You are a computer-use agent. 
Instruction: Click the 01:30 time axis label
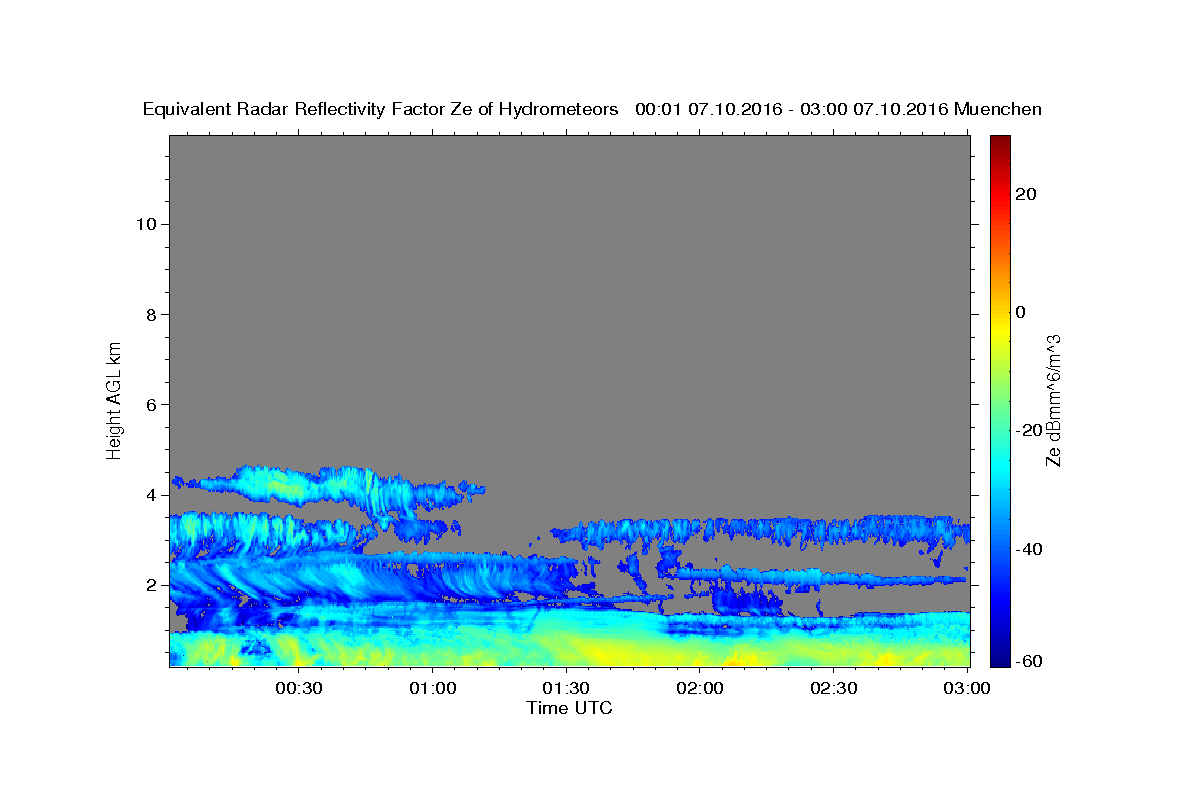coord(567,688)
